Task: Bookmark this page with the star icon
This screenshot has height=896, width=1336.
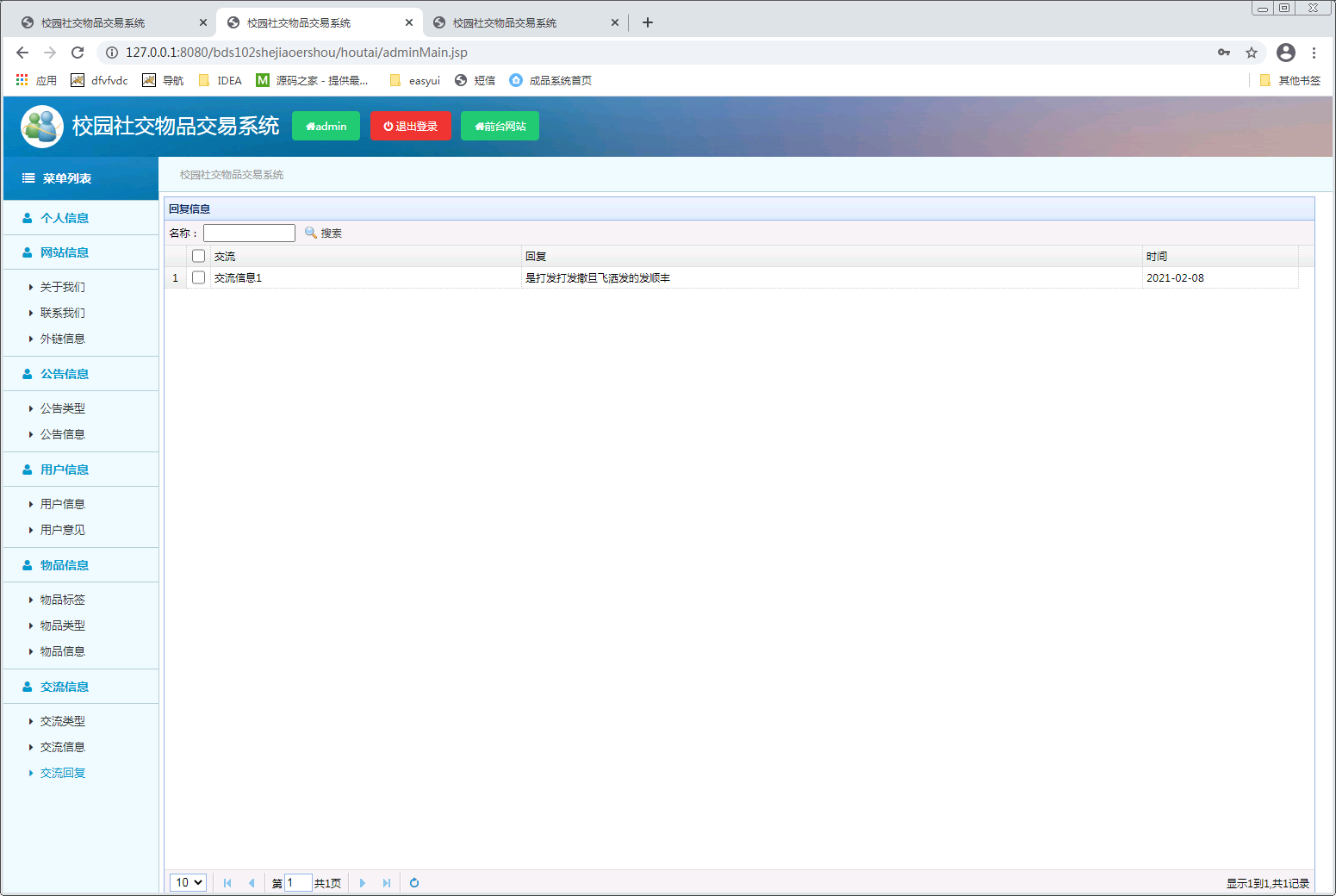Action: tap(1252, 53)
